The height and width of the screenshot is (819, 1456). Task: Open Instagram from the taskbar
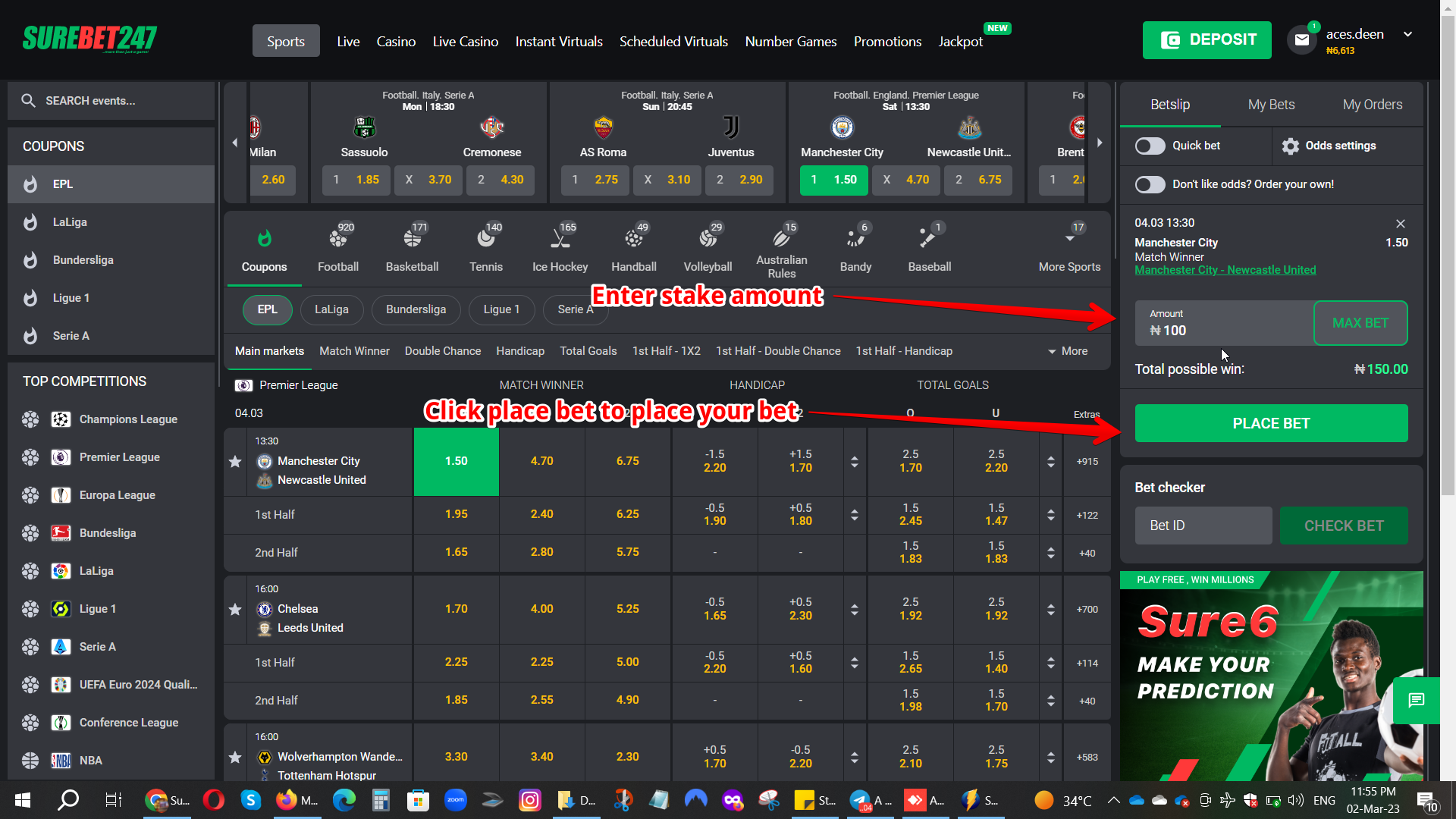click(x=530, y=800)
